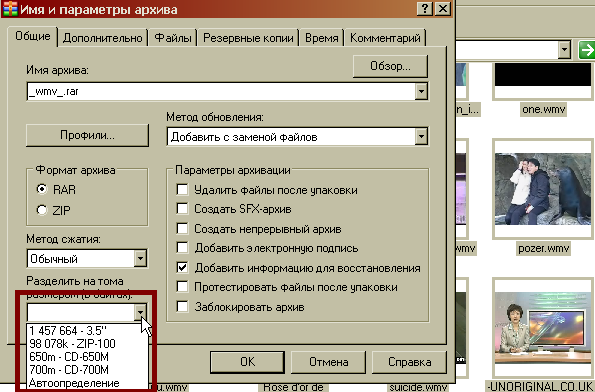
Task: Click the Rose d'or de file name
Action: coord(292,387)
